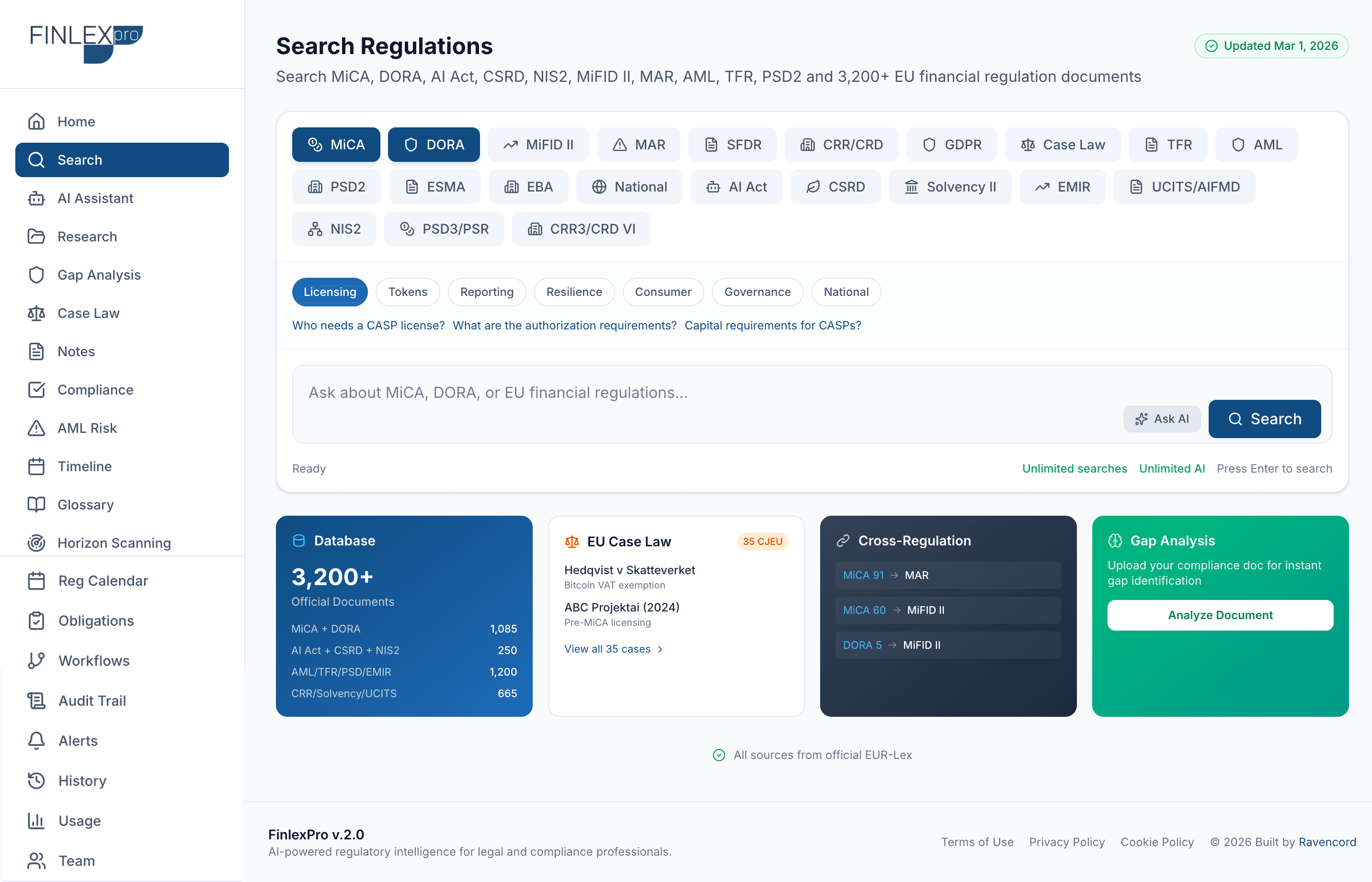The height and width of the screenshot is (882, 1372).
Task: Deselect the DORA regulation filter
Action: [434, 144]
